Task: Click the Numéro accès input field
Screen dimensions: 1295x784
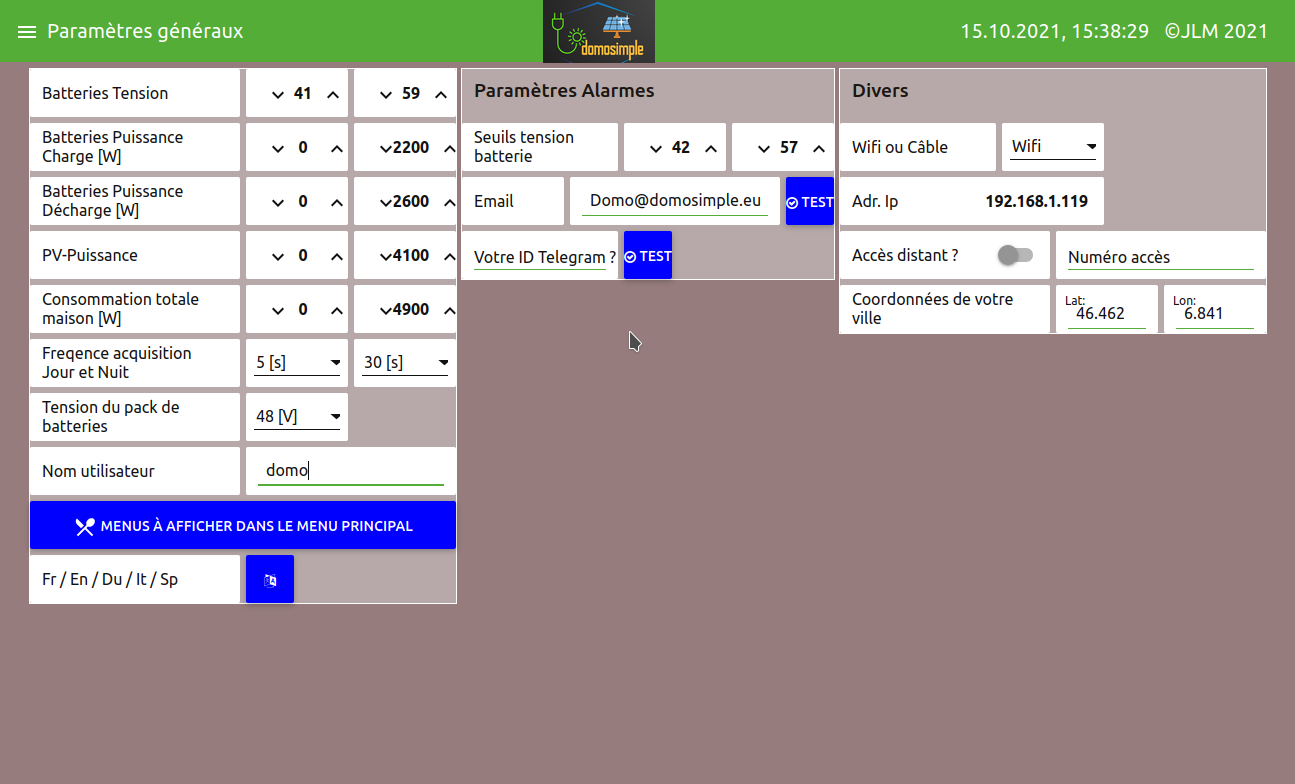Action: [x=1160, y=258]
